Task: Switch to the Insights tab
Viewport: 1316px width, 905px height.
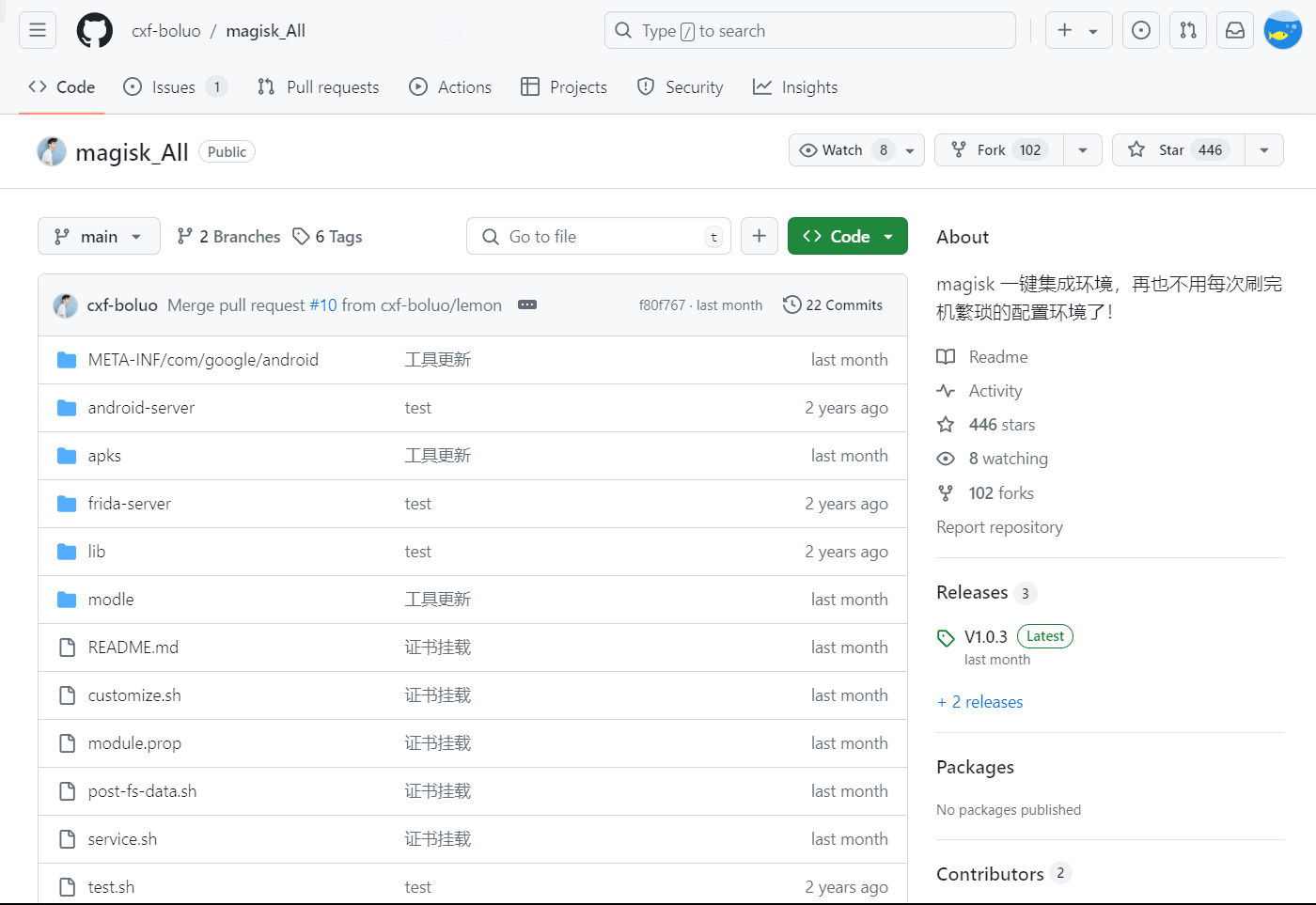Action: [x=795, y=87]
